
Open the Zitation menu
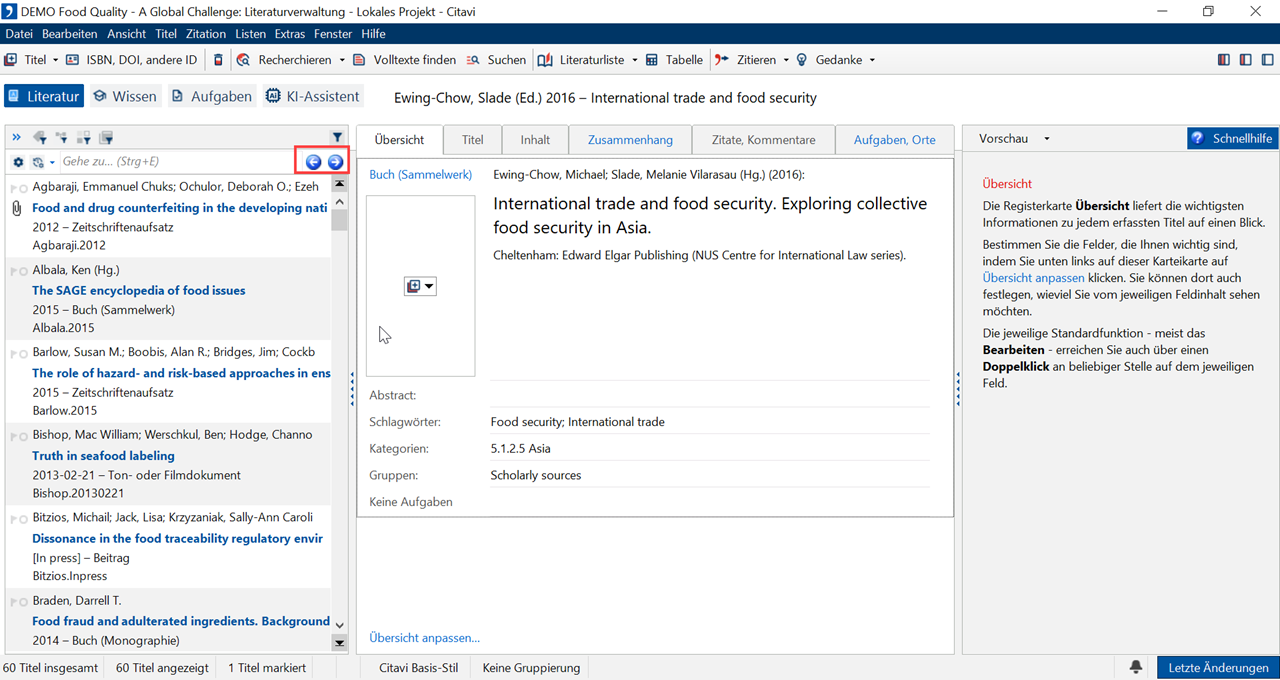[206, 34]
